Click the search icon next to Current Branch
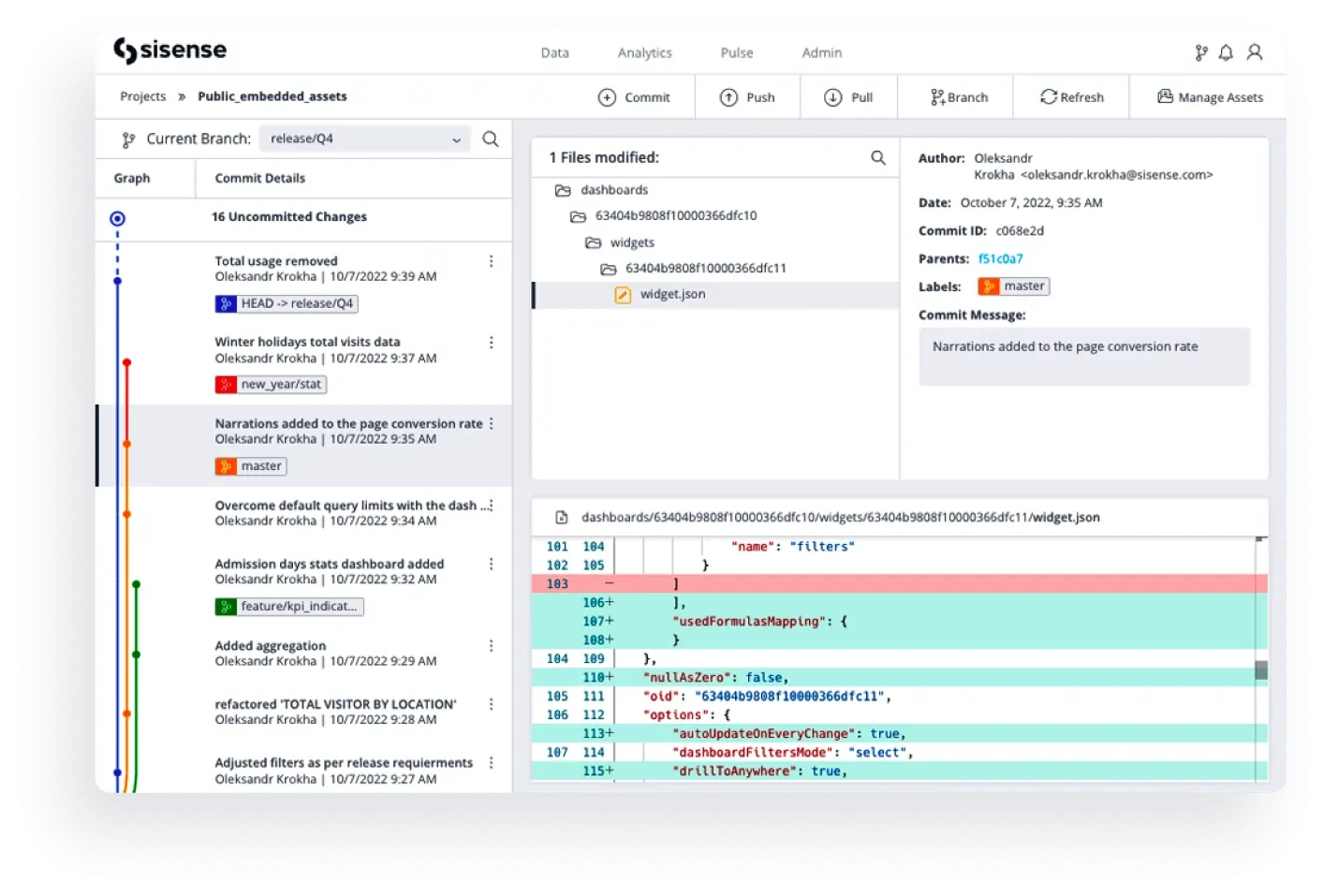The image size is (1324, 896). click(x=490, y=139)
